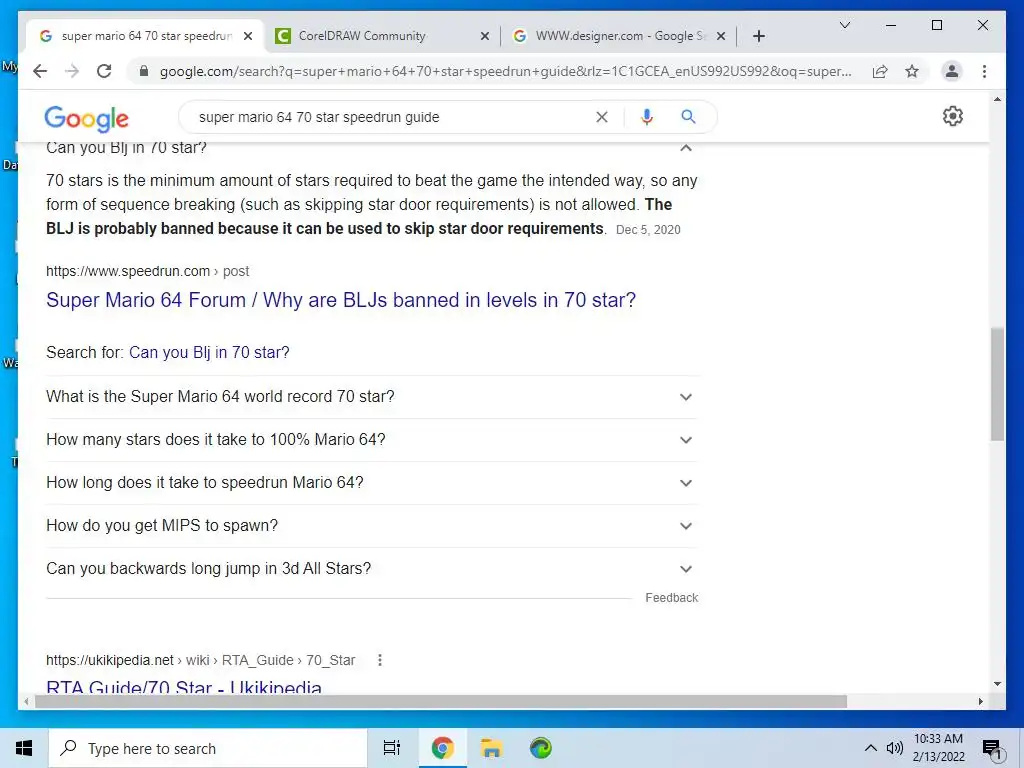View site information lock icon

click(x=144, y=71)
